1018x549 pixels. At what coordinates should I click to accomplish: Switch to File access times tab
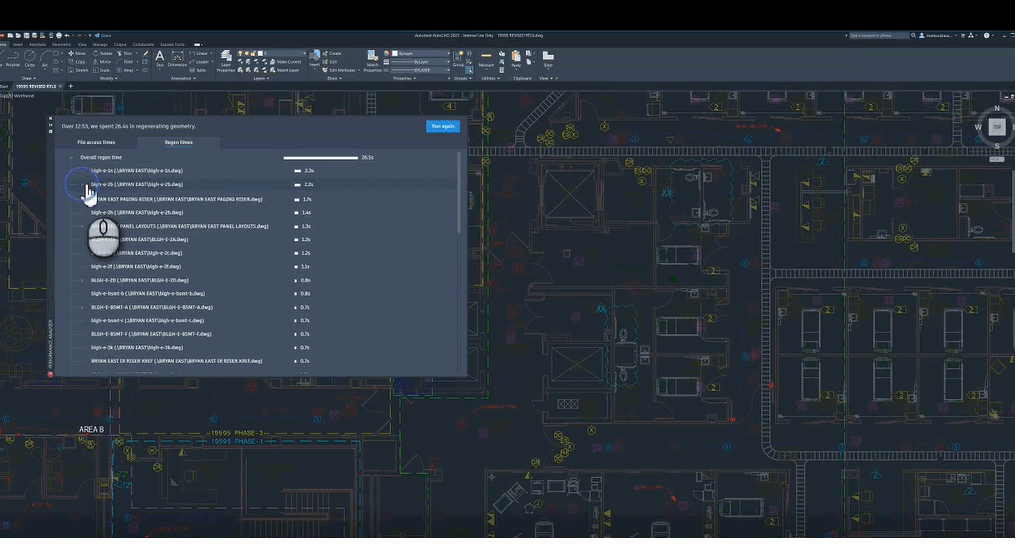pyautogui.click(x=96, y=142)
